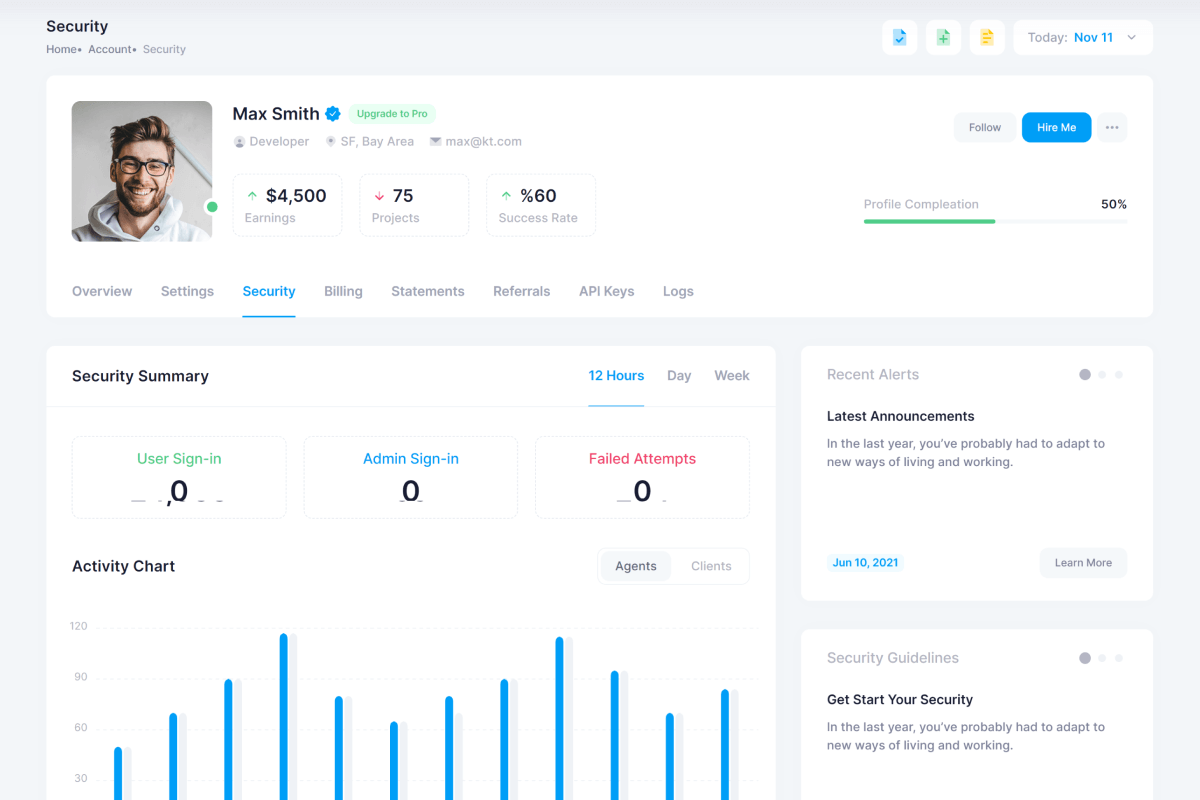Switch to the Billing tab
The height and width of the screenshot is (800, 1200).
point(343,291)
